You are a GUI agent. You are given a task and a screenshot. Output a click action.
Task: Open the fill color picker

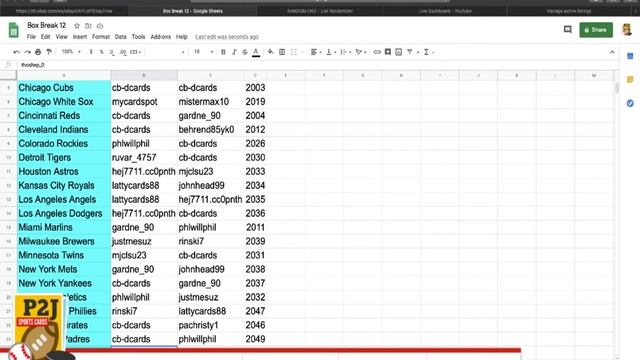(270, 52)
